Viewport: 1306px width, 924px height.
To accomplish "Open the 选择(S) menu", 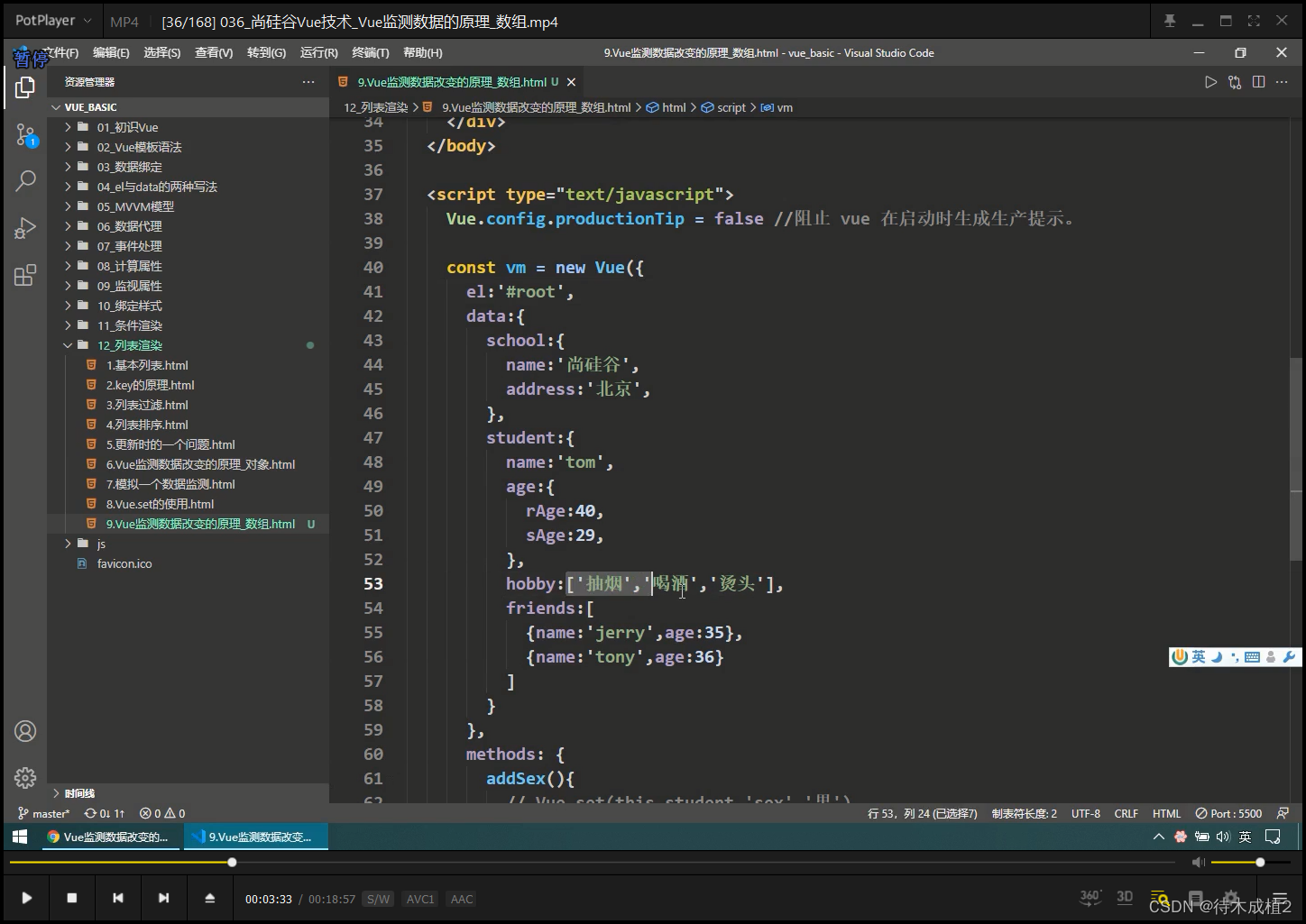I will tap(162, 53).
